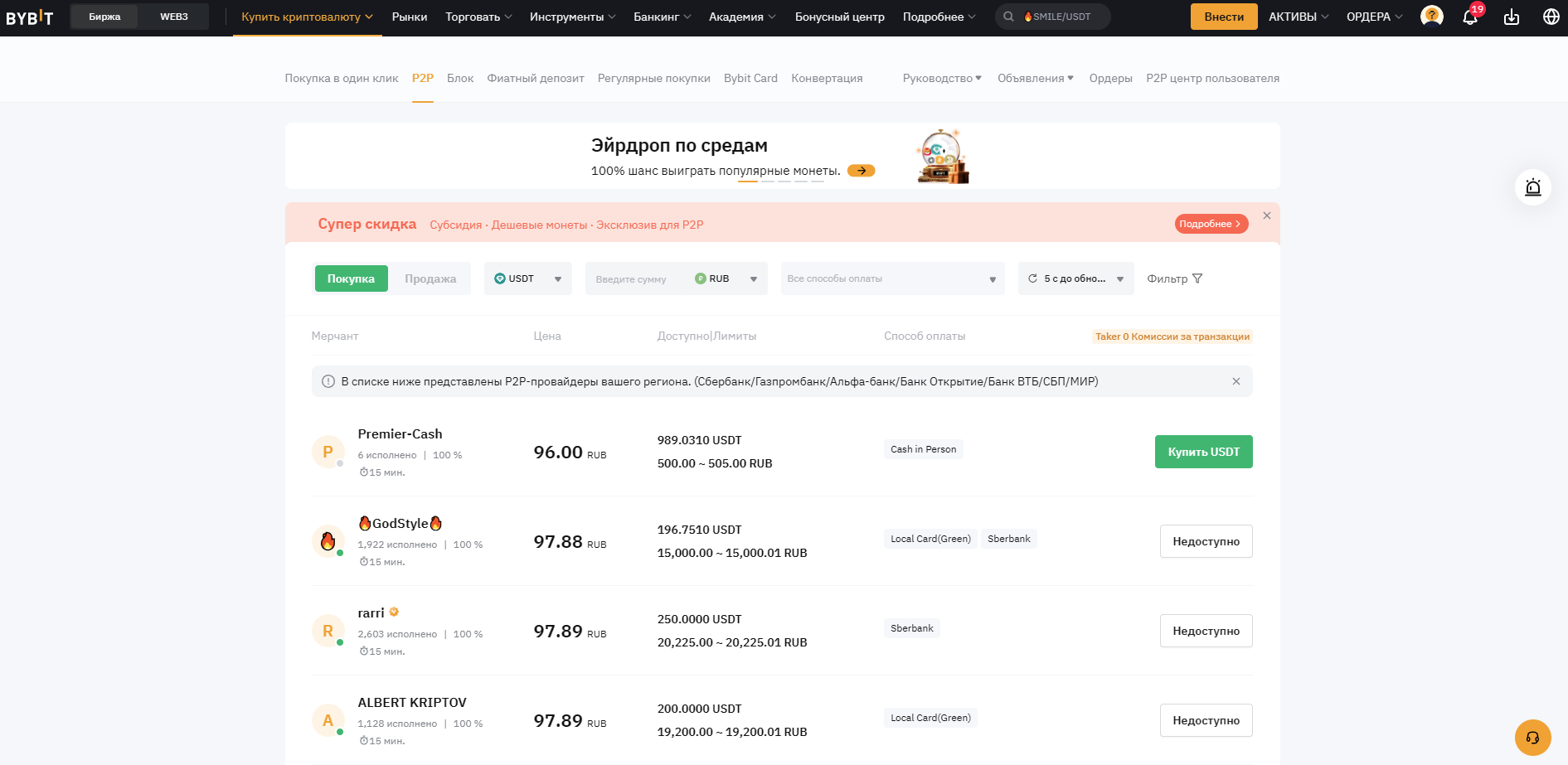Screen dimensions: 1568x765
Task: Select the P2P tab
Action: [423, 78]
